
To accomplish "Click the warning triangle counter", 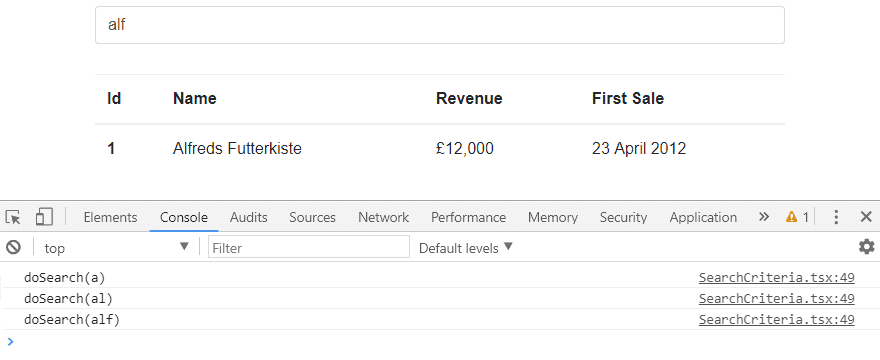I will click(x=798, y=217).
